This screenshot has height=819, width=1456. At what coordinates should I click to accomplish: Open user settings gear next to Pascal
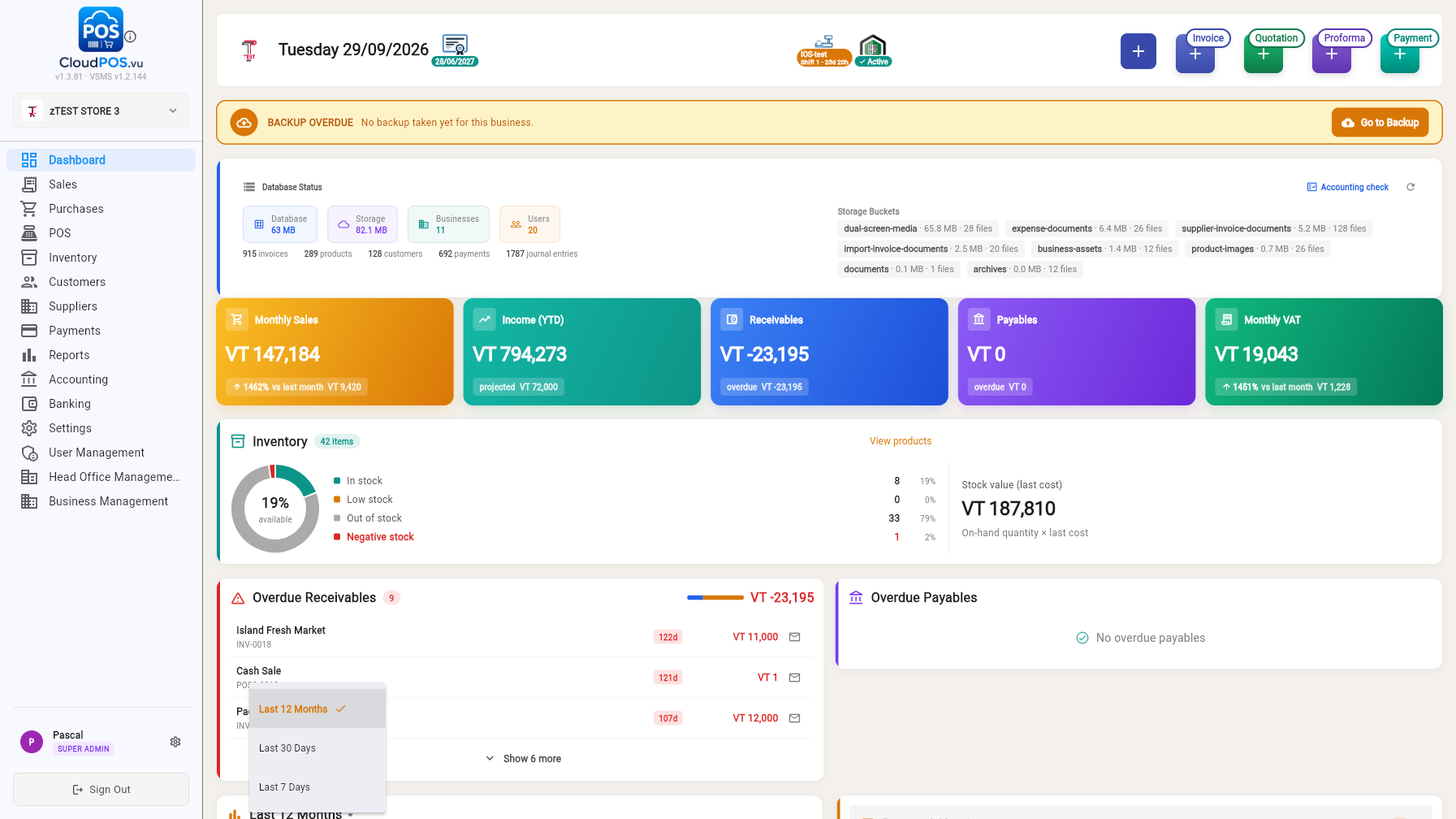175,742
